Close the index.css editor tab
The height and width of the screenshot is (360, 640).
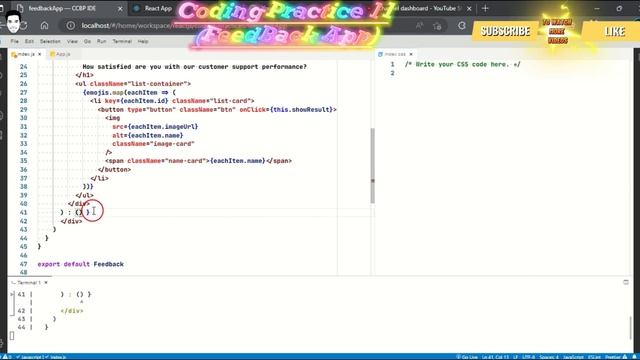pyautogui.click(x=411, y=54)
